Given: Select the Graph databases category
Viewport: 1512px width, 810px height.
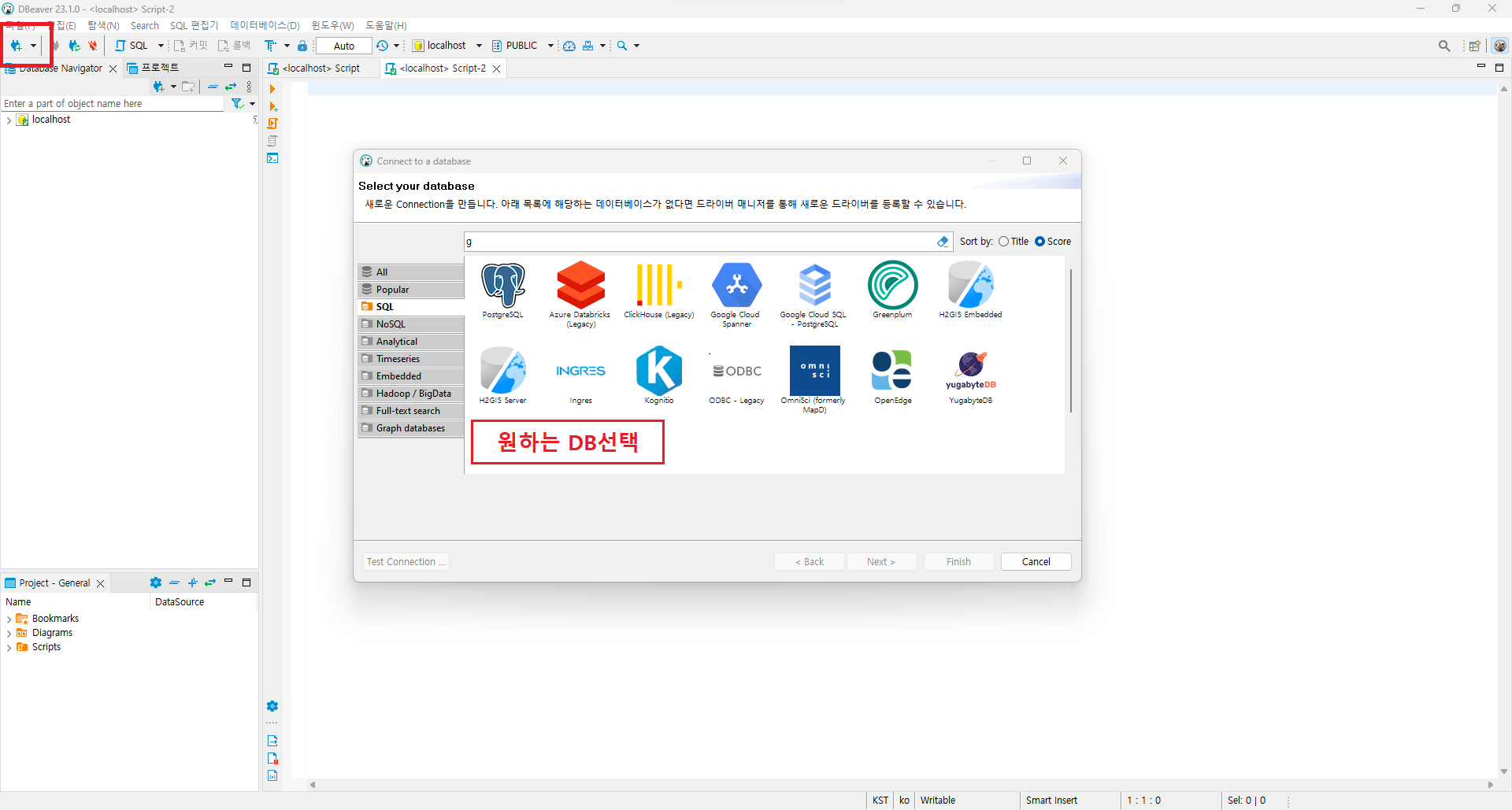Looking at the screenshot, I should pos(410,428).
